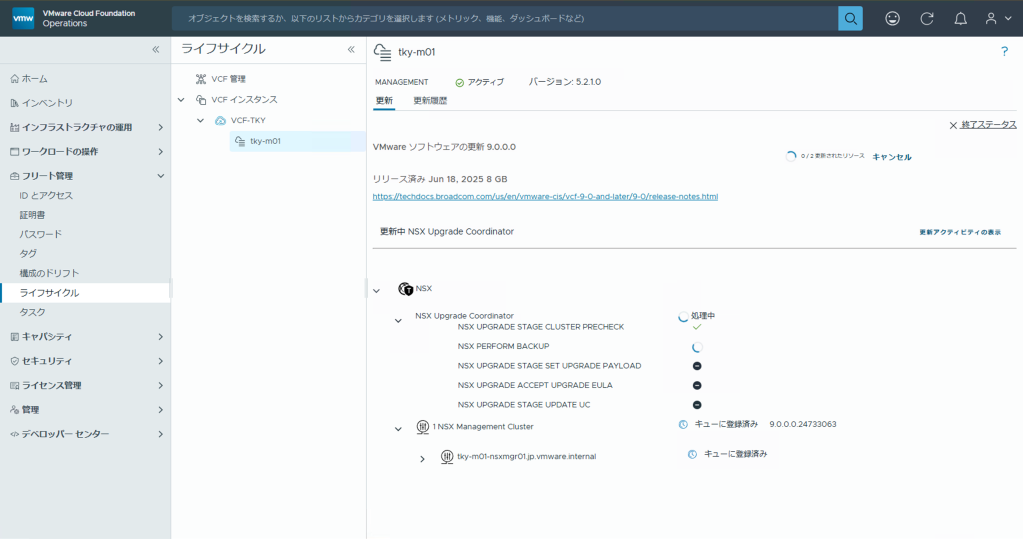The image size is (1023, 539).
Task: Click the STAGE UPDATE UC pending icon
Action: click(x=697, y=405)
